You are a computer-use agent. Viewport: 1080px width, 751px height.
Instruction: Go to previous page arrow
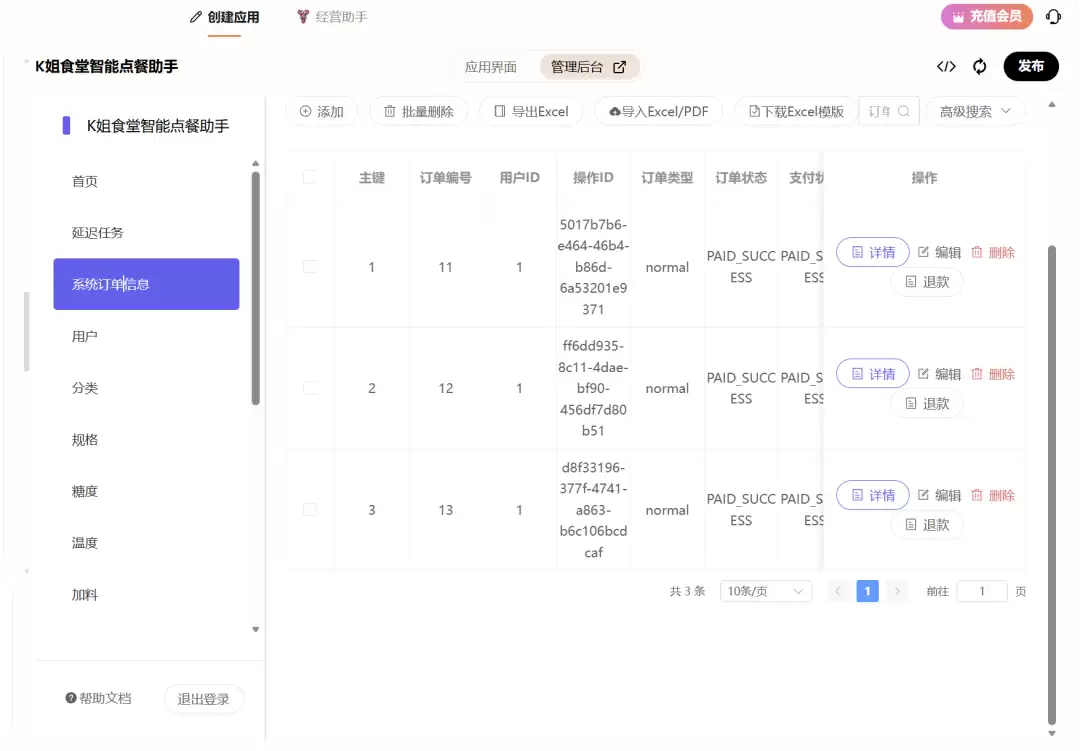(x=838, y=591)
